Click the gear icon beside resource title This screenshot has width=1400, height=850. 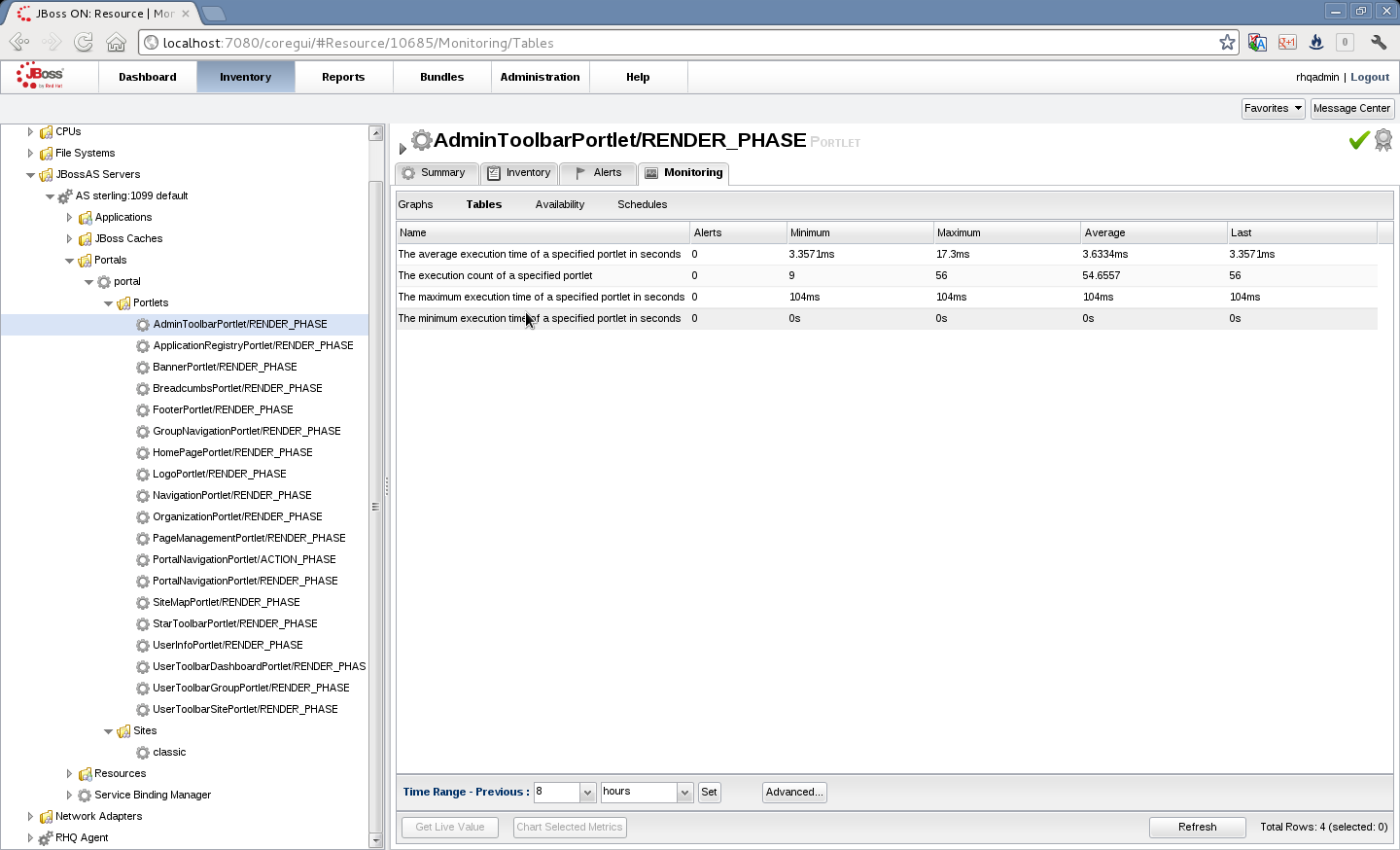421,140
